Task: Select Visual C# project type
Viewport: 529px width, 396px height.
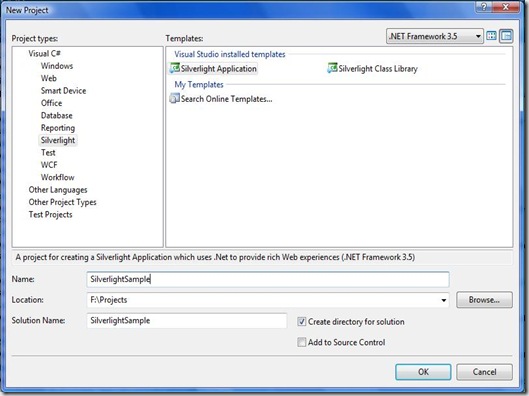Action: (45, 53)
